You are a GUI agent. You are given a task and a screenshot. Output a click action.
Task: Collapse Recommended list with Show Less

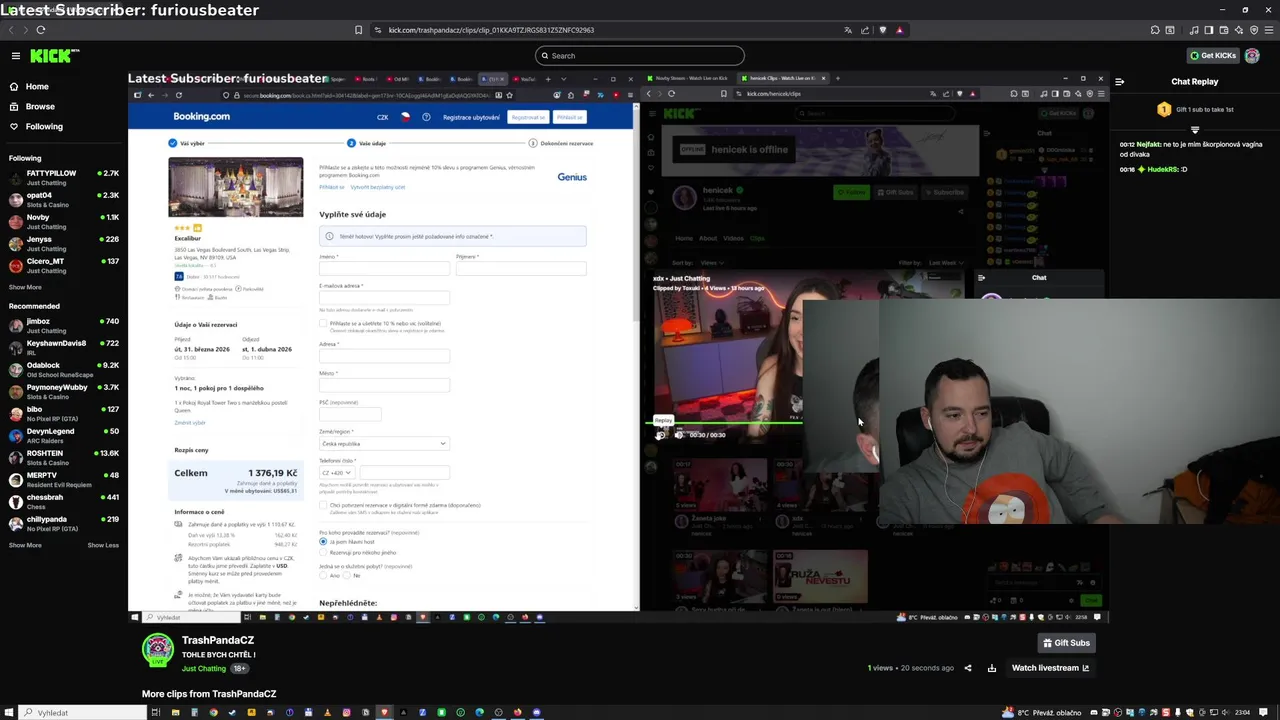(x=103, y=545)
